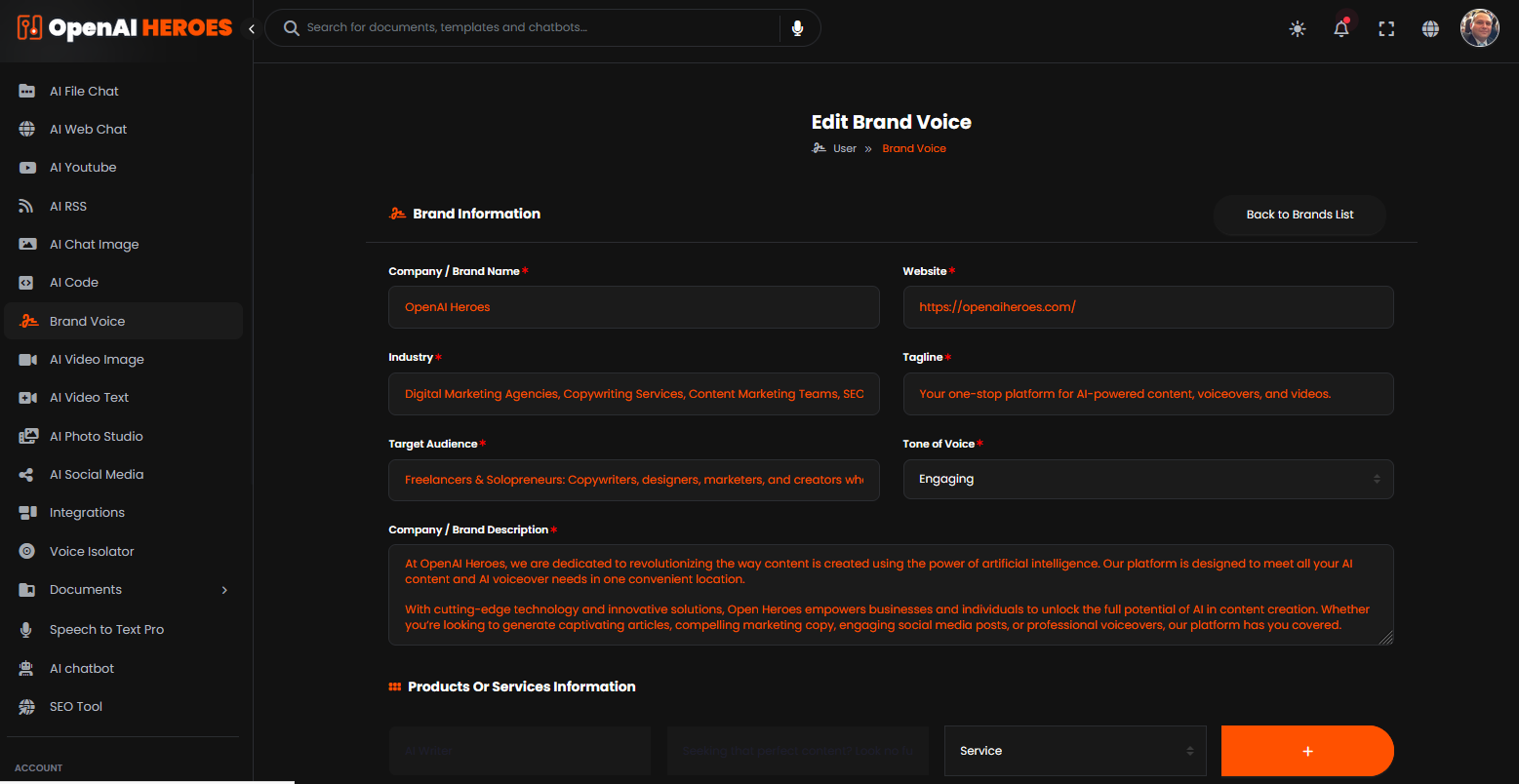
Task: Click the Company / Brand Name field
Action: click(634, 307)
